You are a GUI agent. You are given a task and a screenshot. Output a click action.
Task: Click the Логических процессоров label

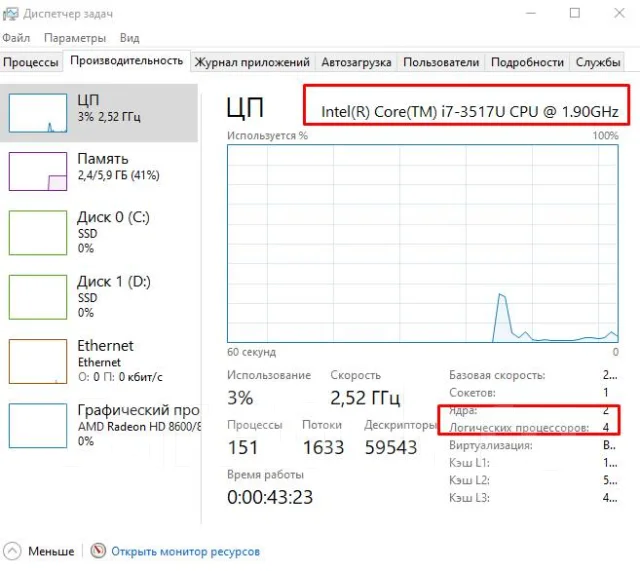coord(519,428)
